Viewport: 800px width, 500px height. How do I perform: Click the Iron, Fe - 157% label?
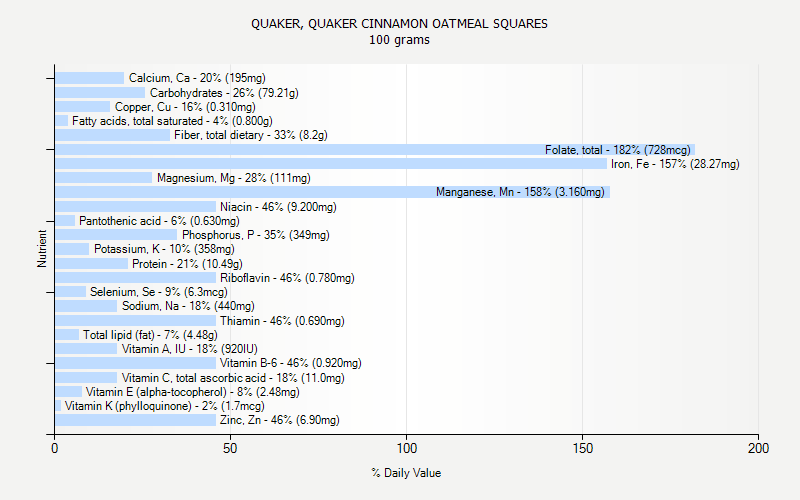click(x=675, y=164)
